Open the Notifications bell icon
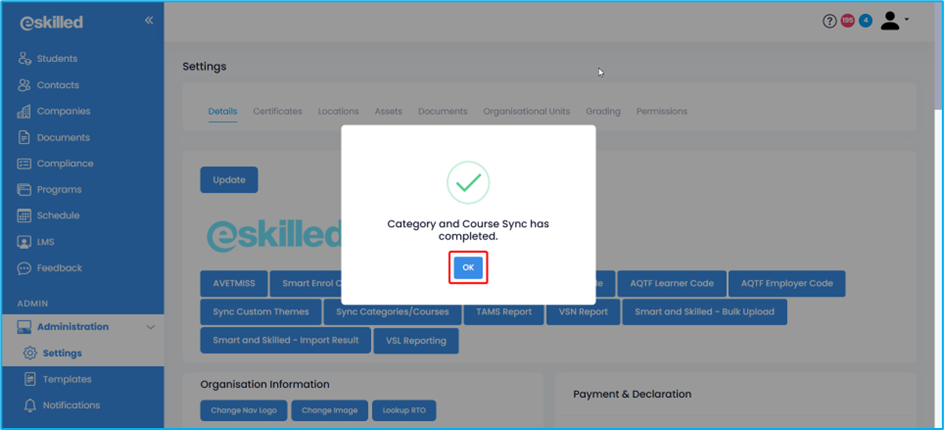Viewport: 944px width, 430px height. [30, 405]
